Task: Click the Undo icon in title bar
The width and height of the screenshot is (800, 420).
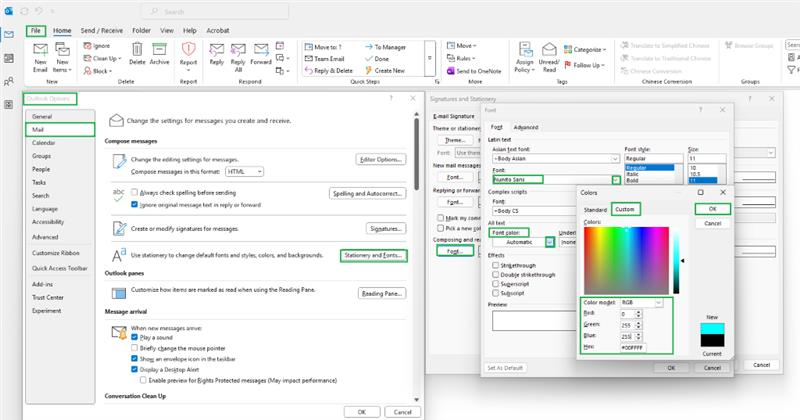Action: [x=39, y=11]
